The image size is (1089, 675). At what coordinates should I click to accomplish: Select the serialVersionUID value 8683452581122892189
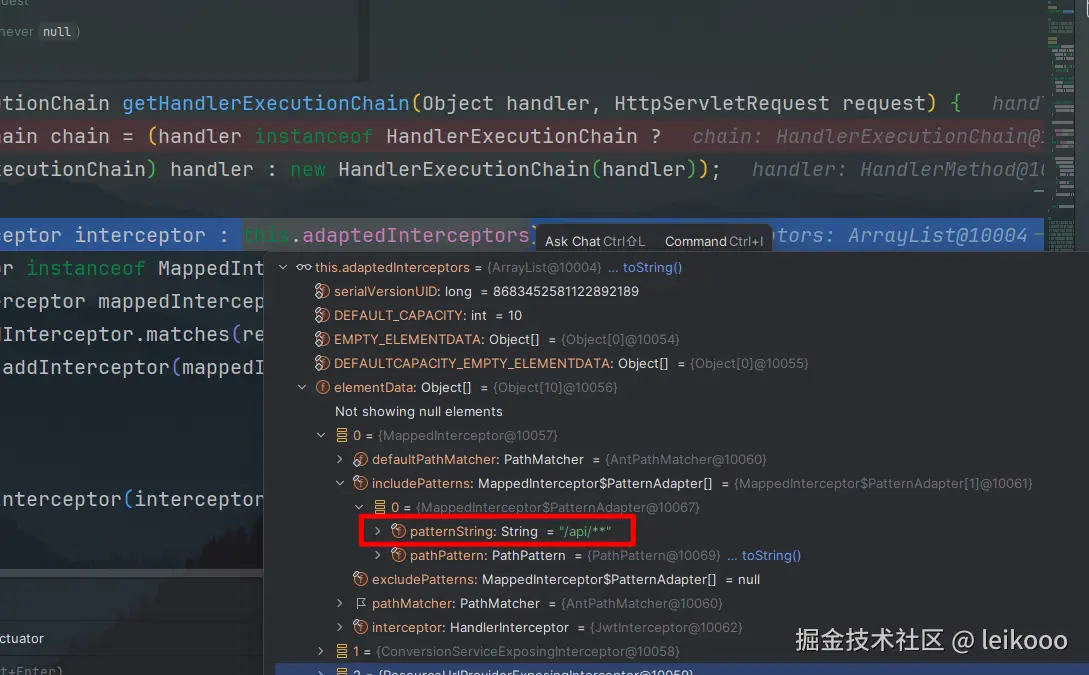565,291
